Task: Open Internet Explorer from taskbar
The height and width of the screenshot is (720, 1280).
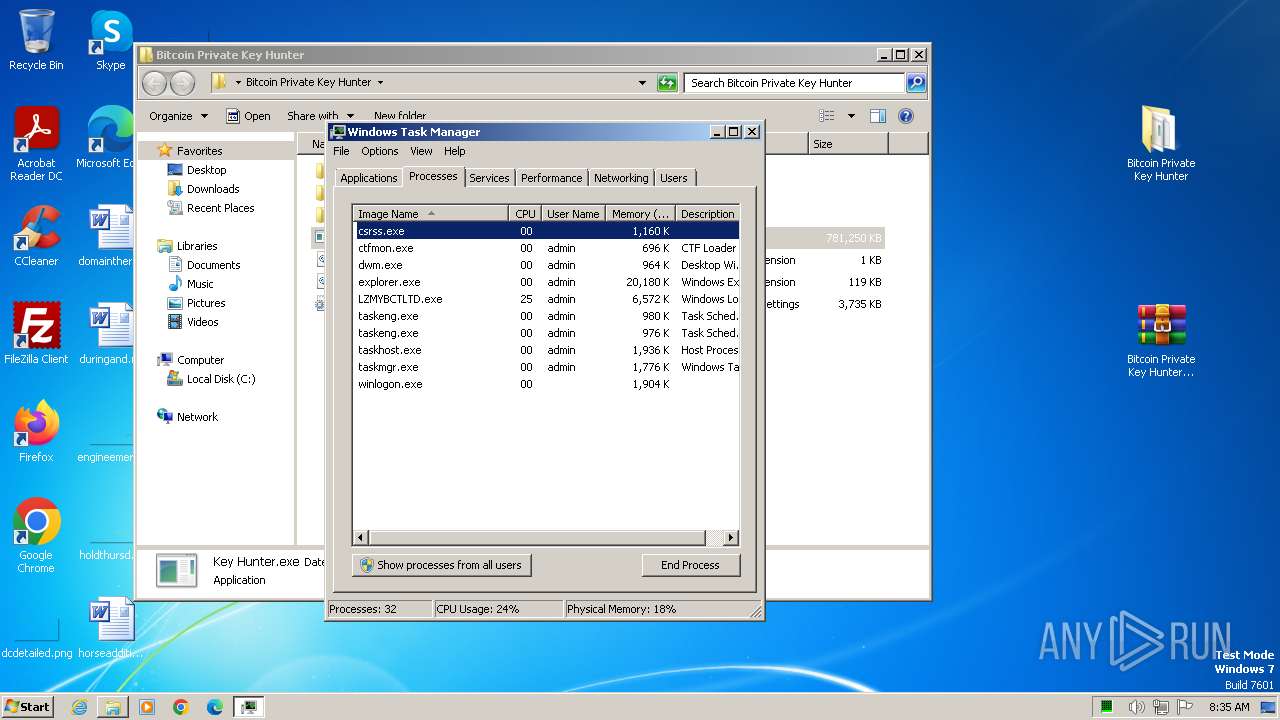Action: (x=79, y=707)
